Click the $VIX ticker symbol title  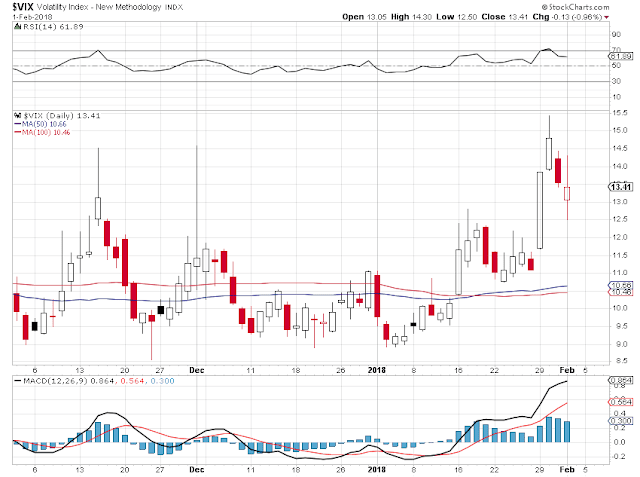23,7
